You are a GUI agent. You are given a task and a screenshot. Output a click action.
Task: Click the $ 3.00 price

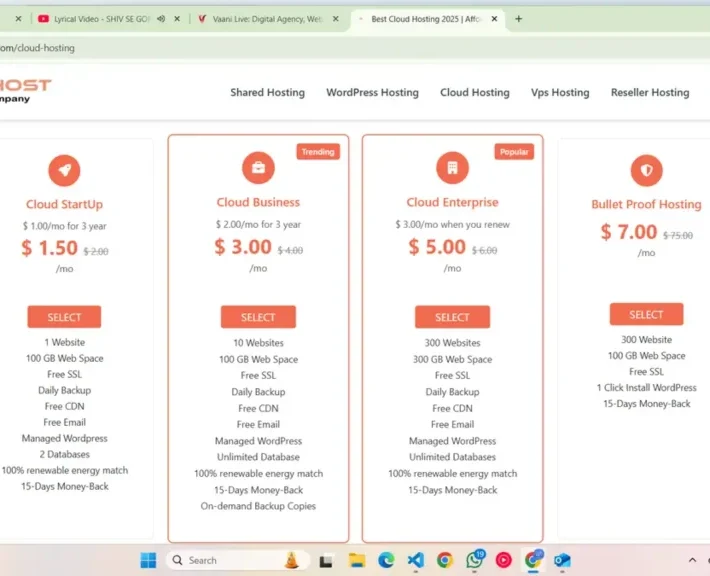243,247
